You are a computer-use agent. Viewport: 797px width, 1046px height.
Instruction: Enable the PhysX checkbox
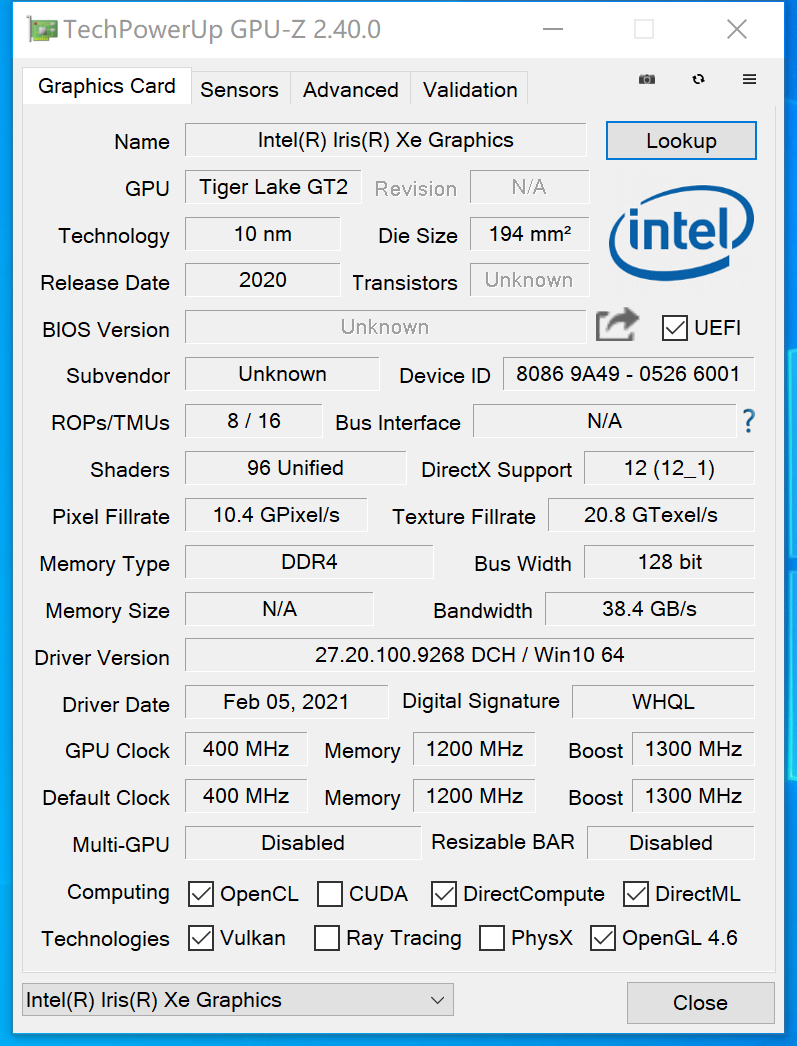point(492,938)
